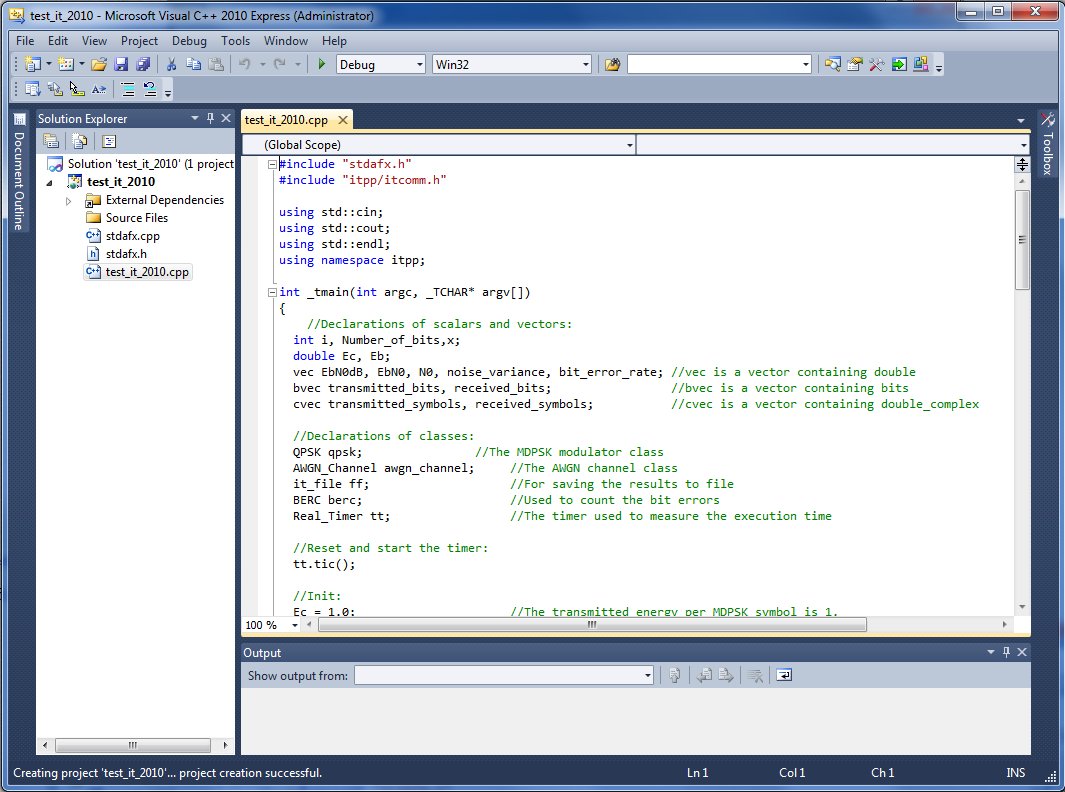Viewport: 1065px width, 792px height.
Task: Click the Add New Item toolbar icon
Action: click(66, 65)
